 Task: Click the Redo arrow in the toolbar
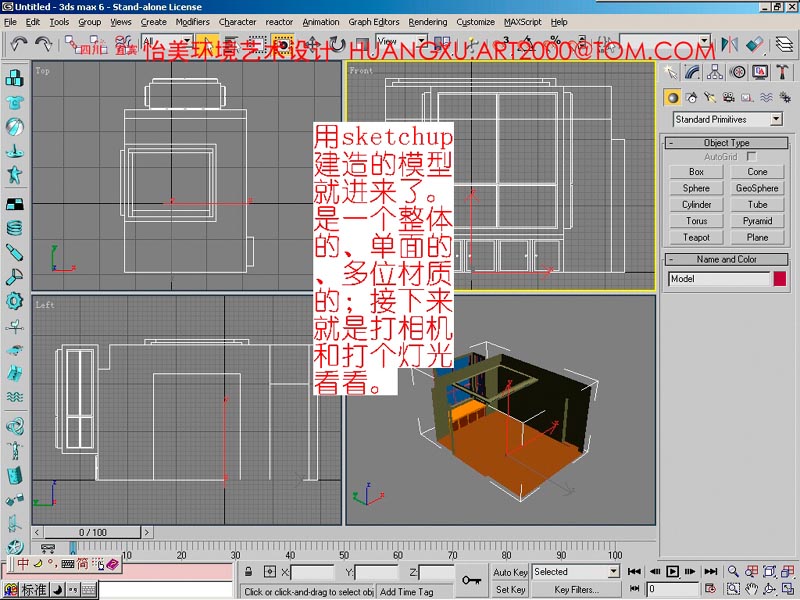point(44,44)
